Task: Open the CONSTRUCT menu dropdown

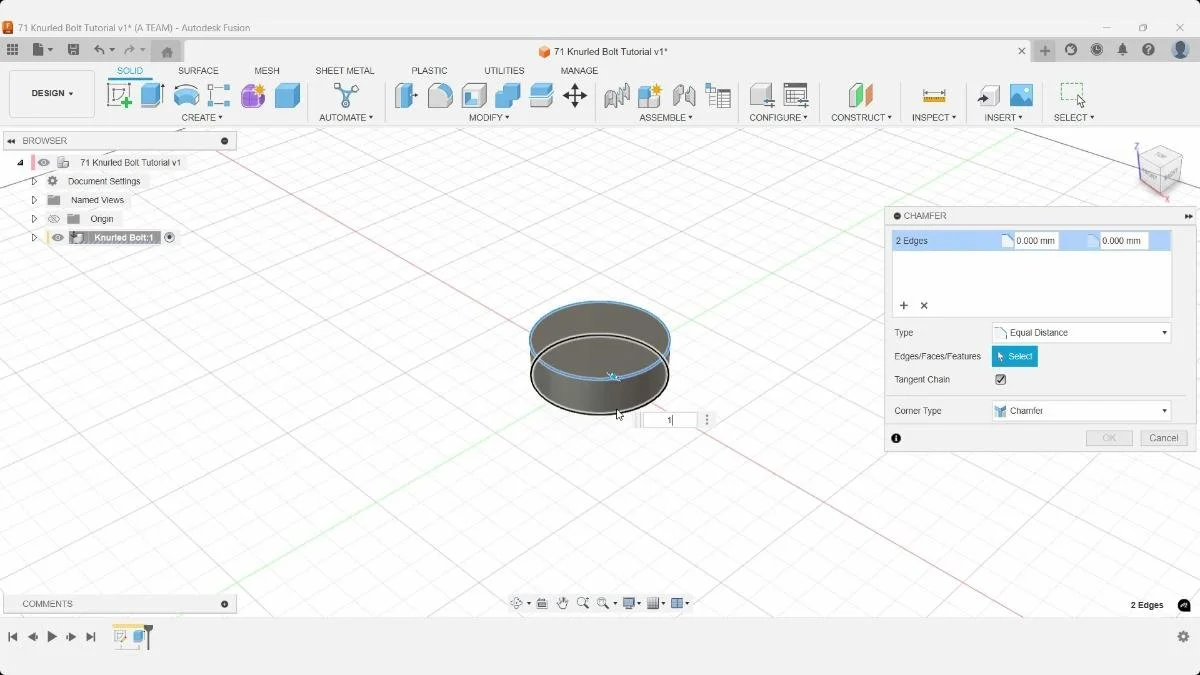Action: [x=861, y=118]
